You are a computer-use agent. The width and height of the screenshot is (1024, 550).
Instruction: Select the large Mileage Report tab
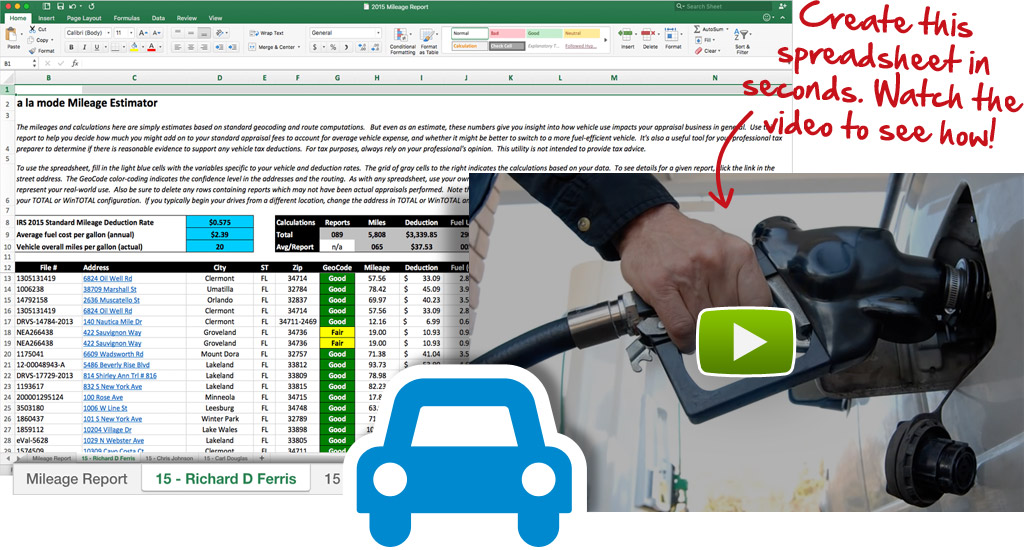click(x=76, y=479)
